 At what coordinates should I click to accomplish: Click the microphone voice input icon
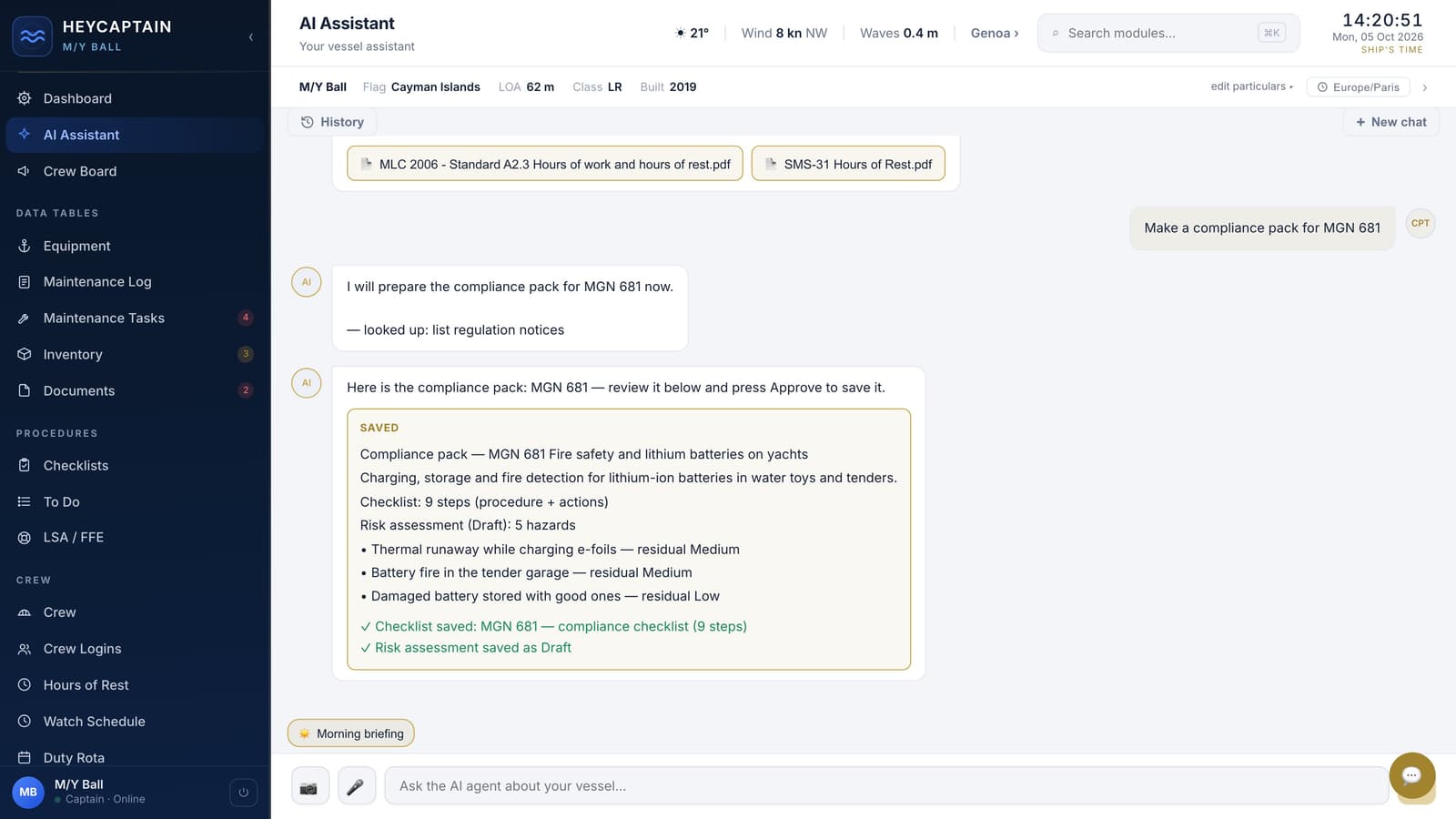357,786
